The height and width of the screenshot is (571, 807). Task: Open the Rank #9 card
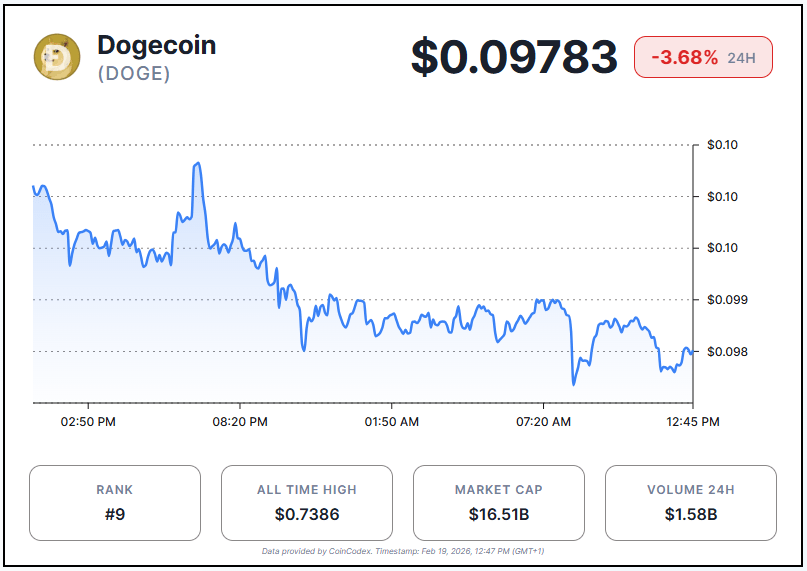pyautogui.click(x=115, y=502)
